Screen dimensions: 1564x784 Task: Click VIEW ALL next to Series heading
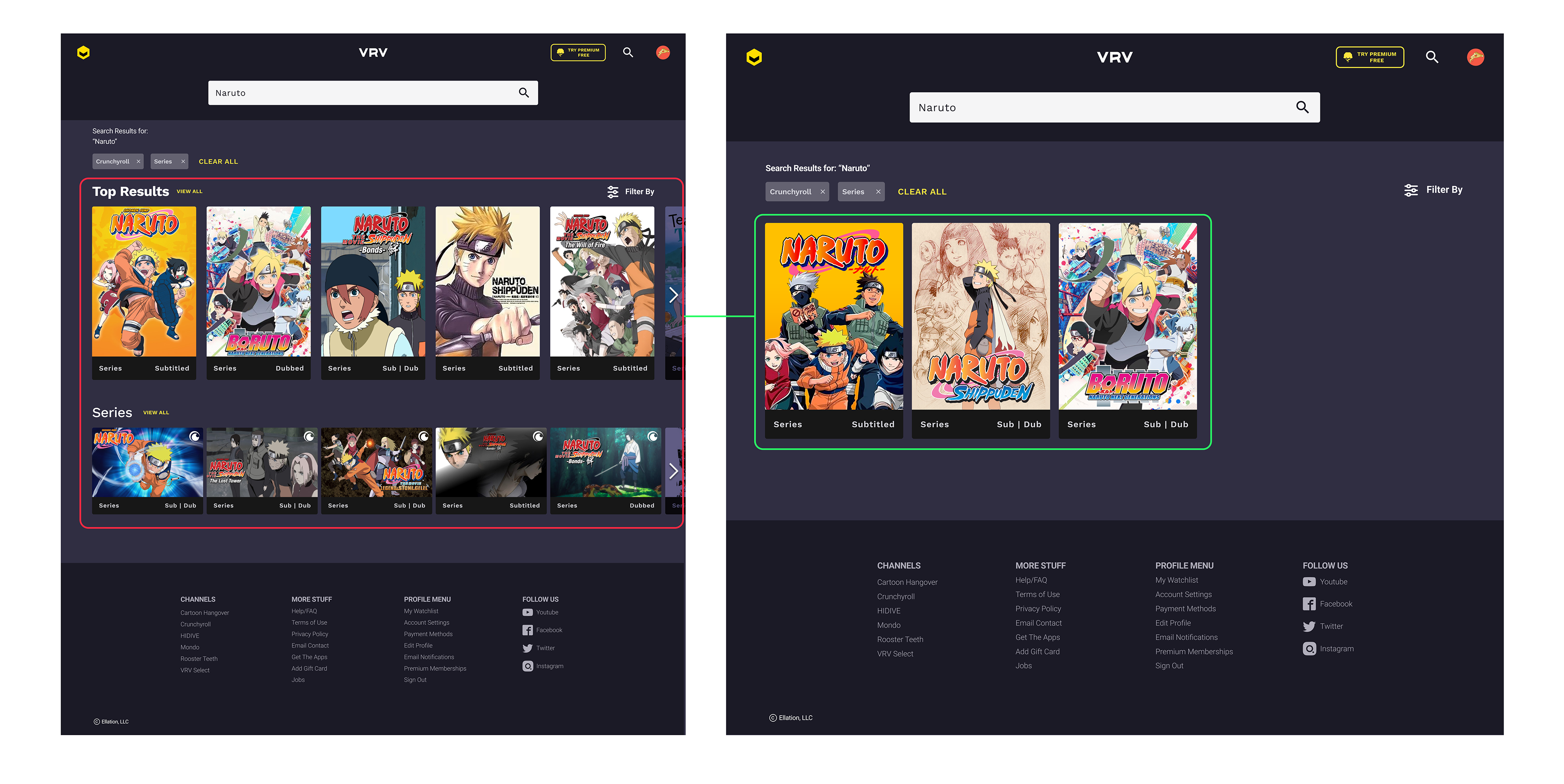[156, 413]
